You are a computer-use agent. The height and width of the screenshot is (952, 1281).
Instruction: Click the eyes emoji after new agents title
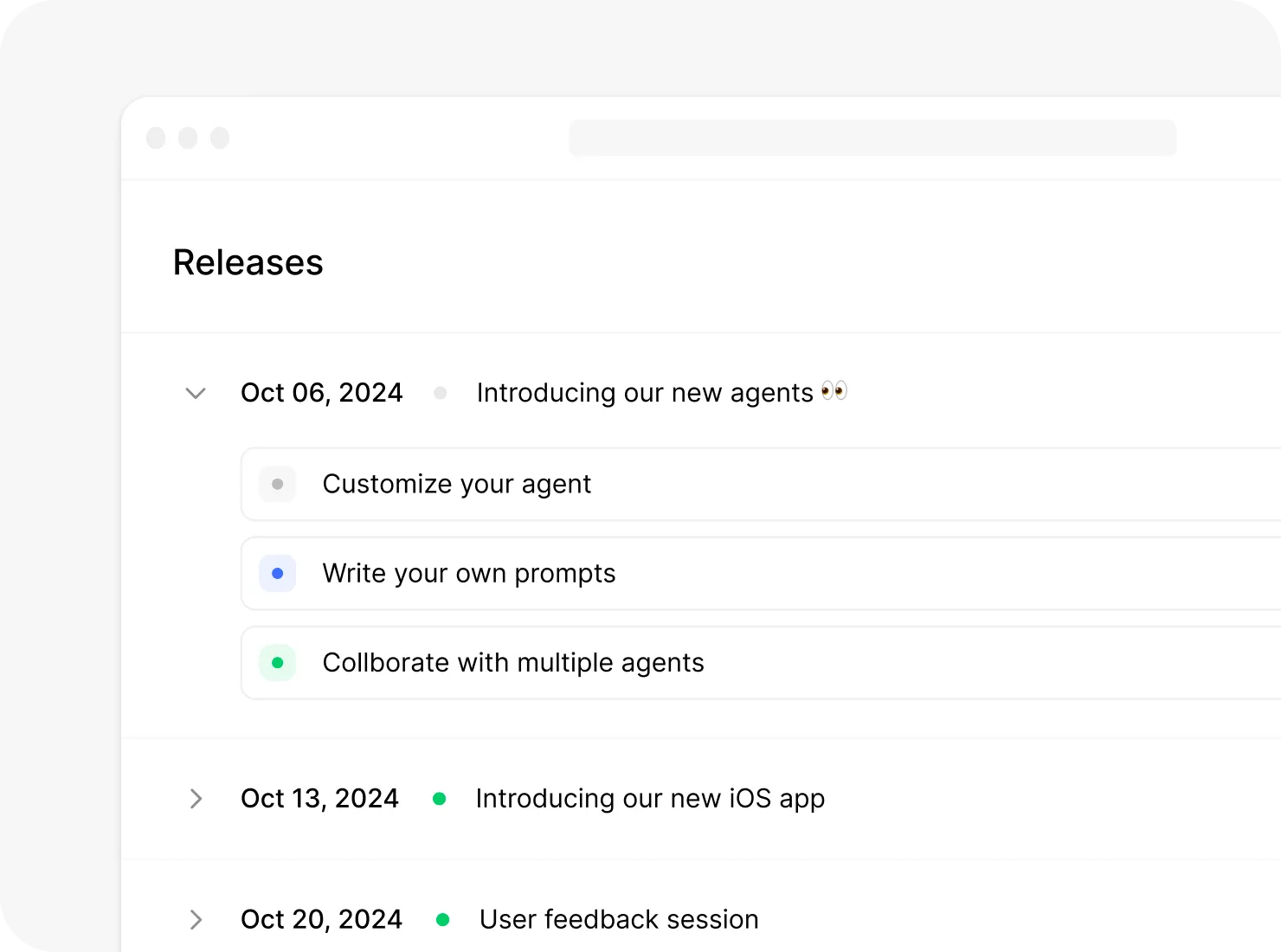click(834, 391)
